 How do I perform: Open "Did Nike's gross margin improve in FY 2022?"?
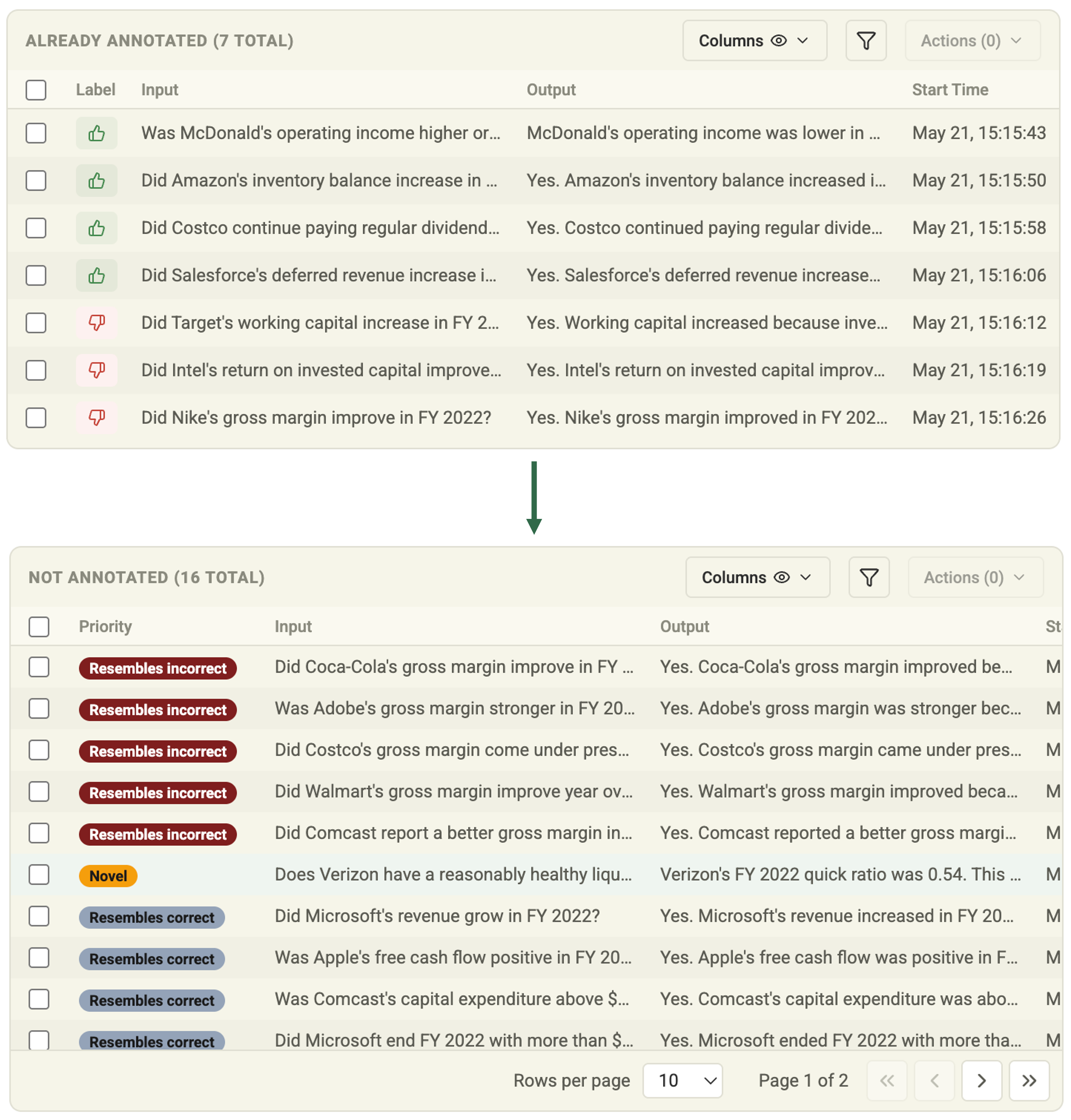(316, 418)
